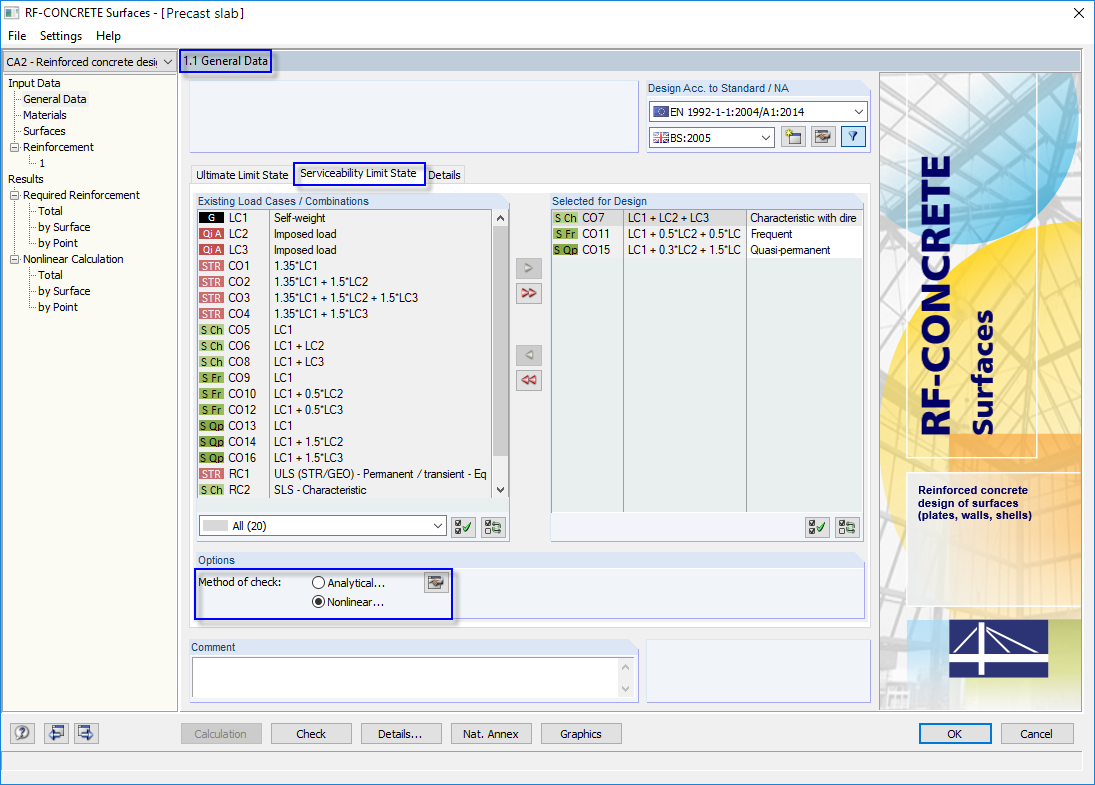Jump to next module window
This screenshot has height=785, width=1095.
pyautogui.click(x=85, y=733)
